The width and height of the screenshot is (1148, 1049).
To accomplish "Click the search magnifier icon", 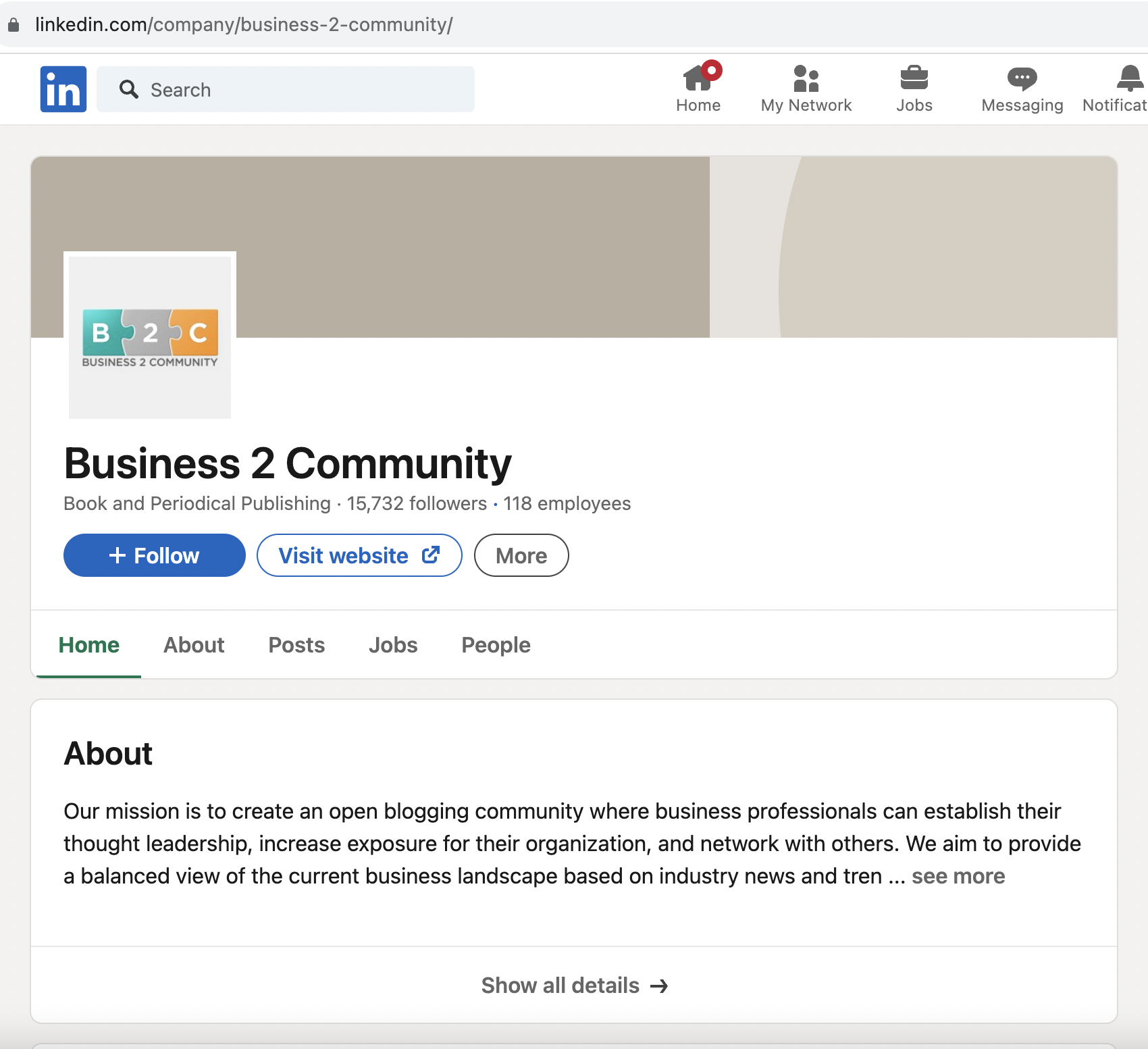I will (x=128, y=89).
